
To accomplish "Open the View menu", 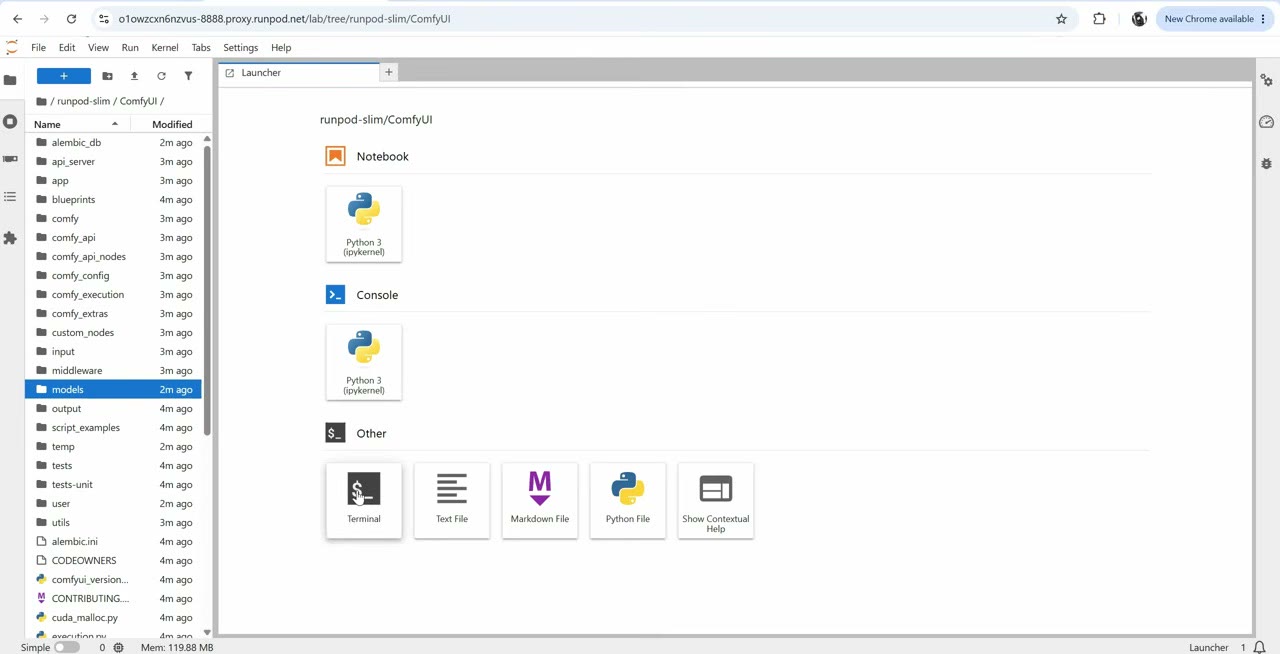I will click(x=98, y=47).
